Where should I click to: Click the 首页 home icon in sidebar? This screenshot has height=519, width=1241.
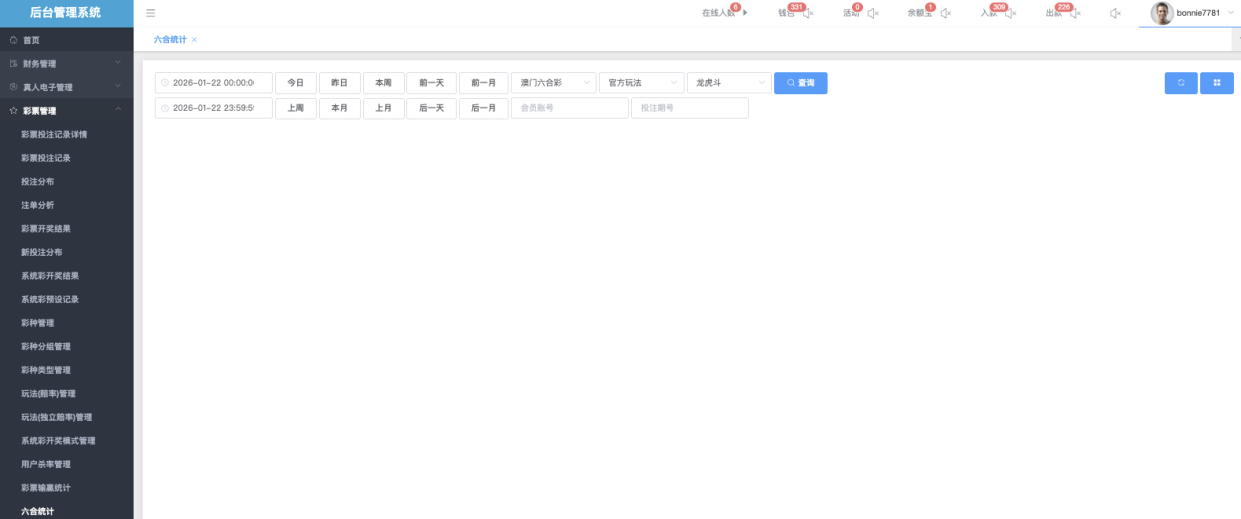click(13, 40)
